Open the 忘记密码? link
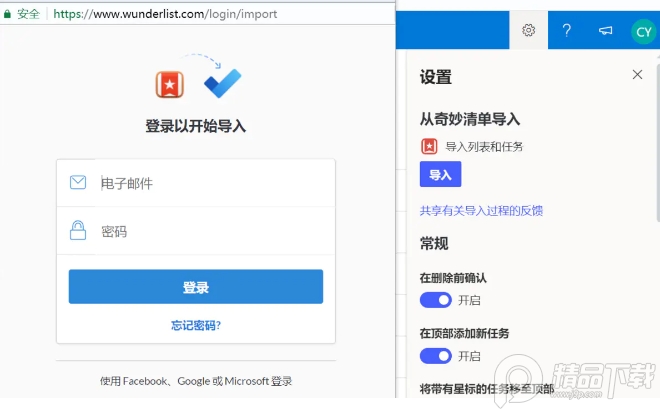The width and height of the screenshot is (660, 411). (x=196, y=325)
